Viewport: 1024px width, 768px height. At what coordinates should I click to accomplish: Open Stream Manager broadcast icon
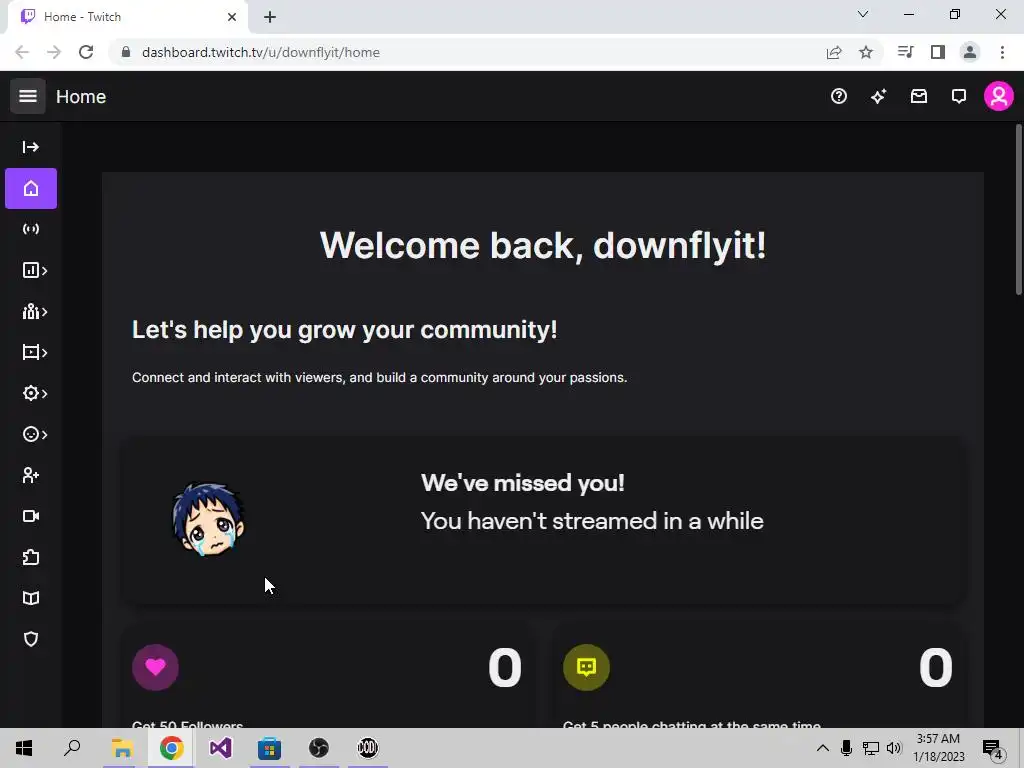(x=31, y=229)
